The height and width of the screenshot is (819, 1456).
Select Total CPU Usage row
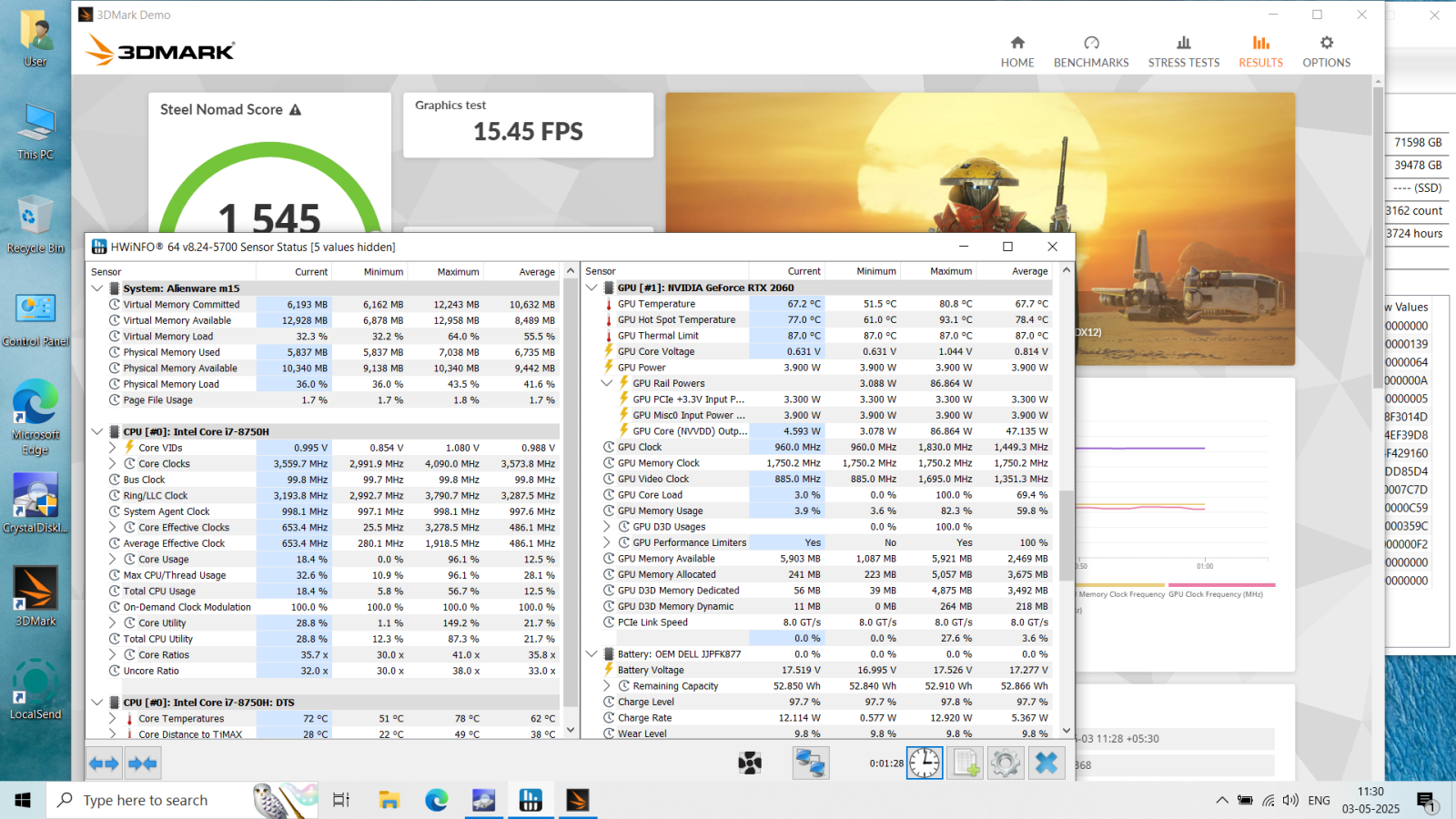324,591
